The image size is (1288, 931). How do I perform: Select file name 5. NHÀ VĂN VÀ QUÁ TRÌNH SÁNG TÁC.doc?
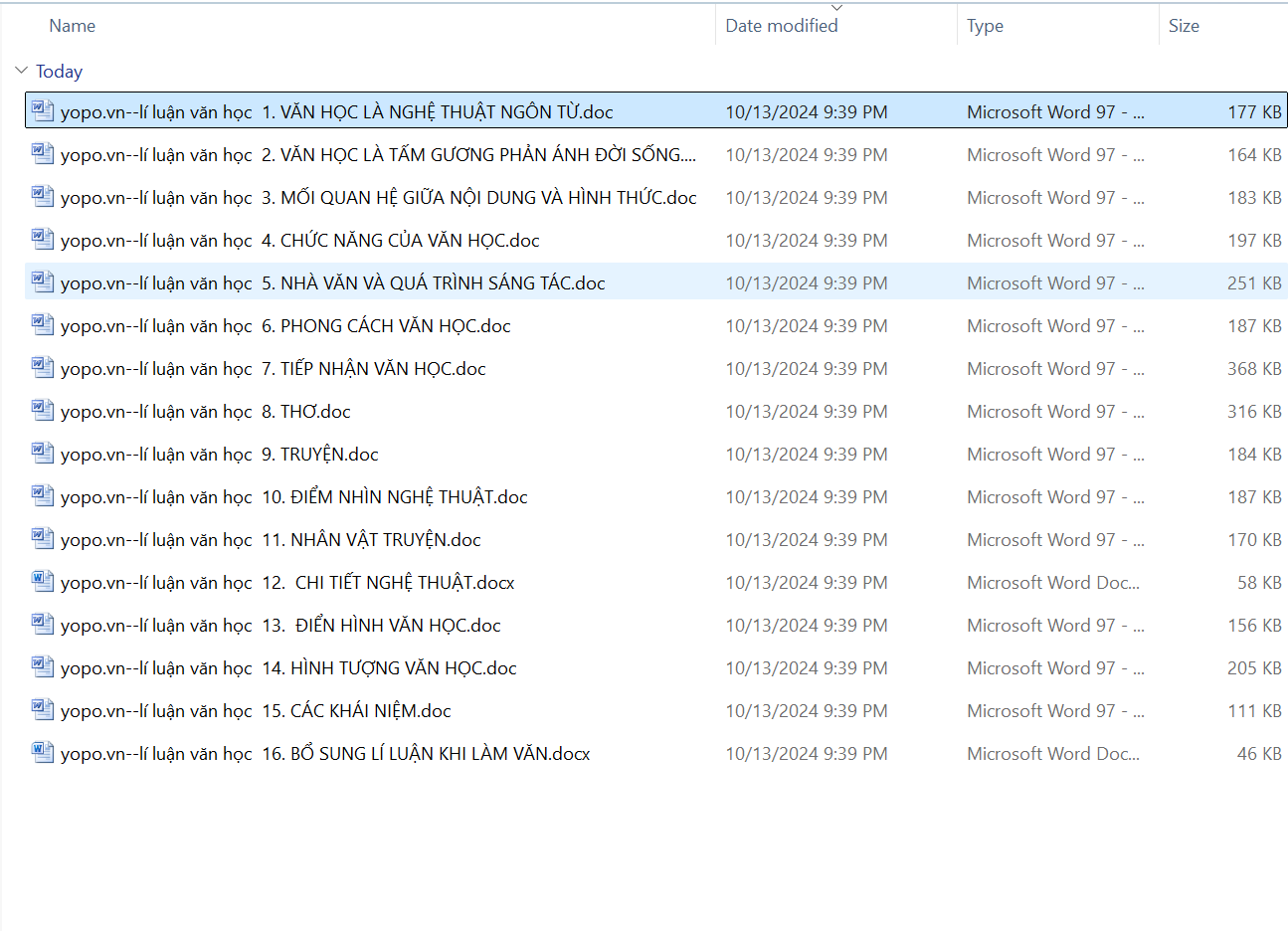[x=333, y=282]
